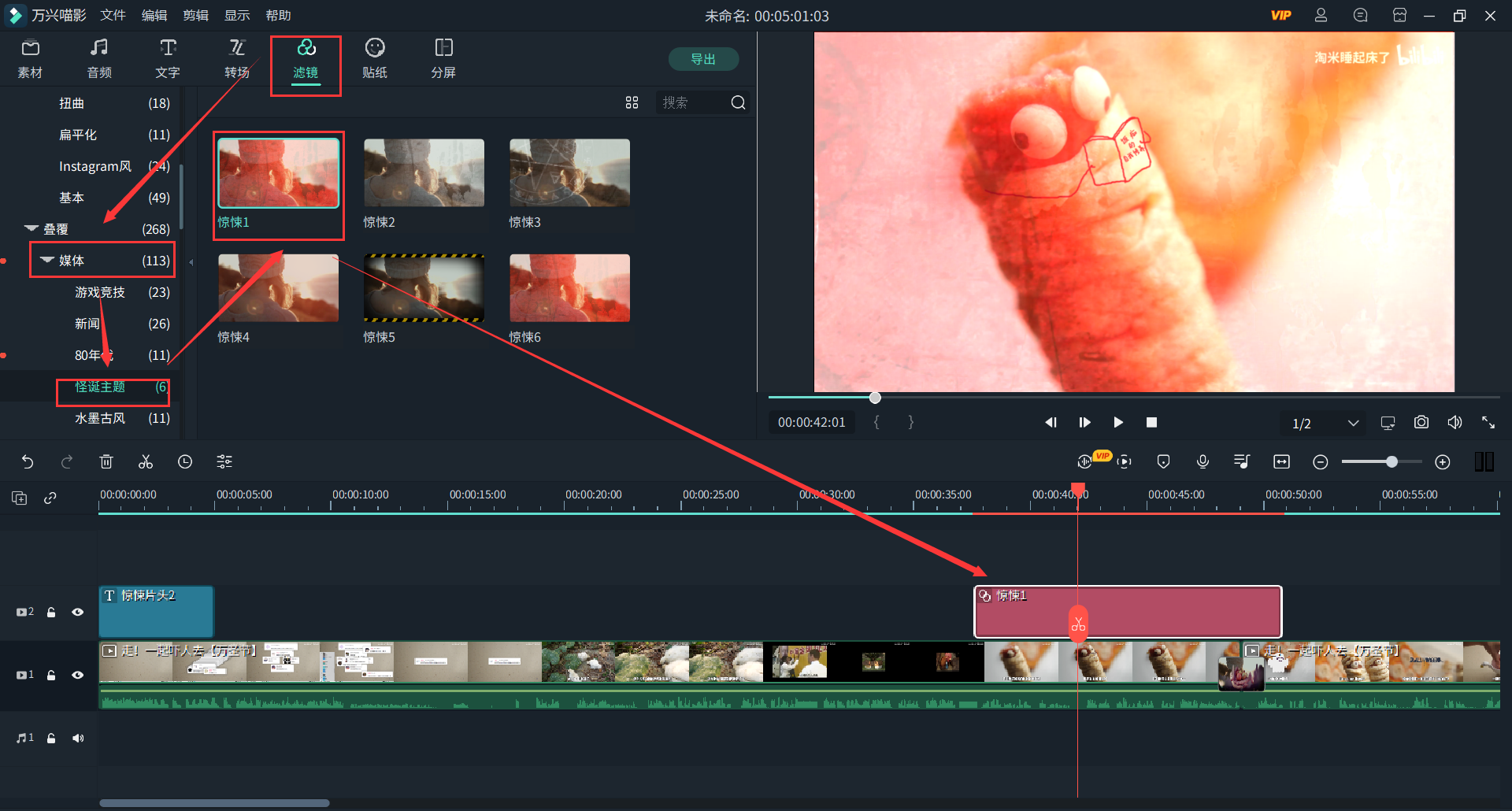Toggle lock on video track 1
Screen dimensions: 1512x811
51,675
